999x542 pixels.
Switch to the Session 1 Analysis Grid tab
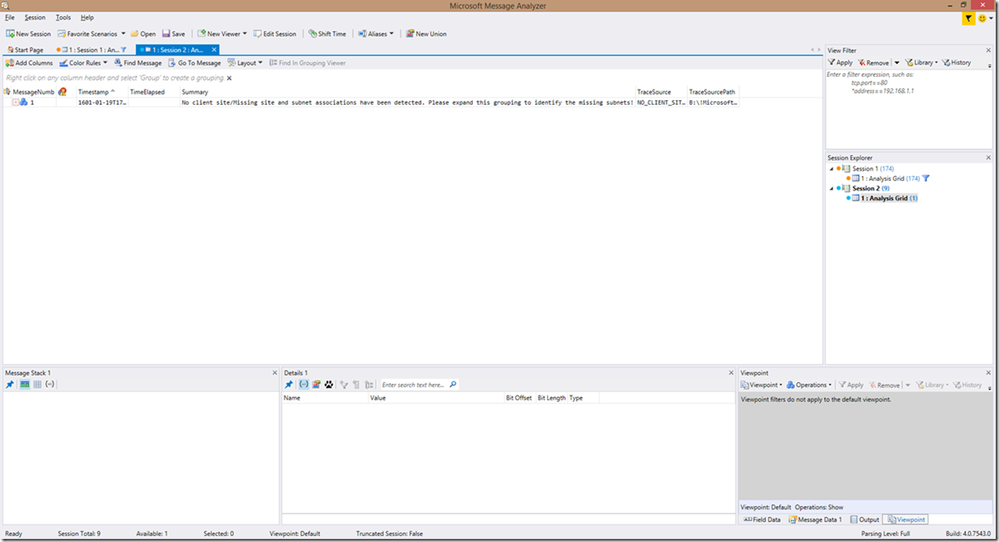tap(91, 50)
